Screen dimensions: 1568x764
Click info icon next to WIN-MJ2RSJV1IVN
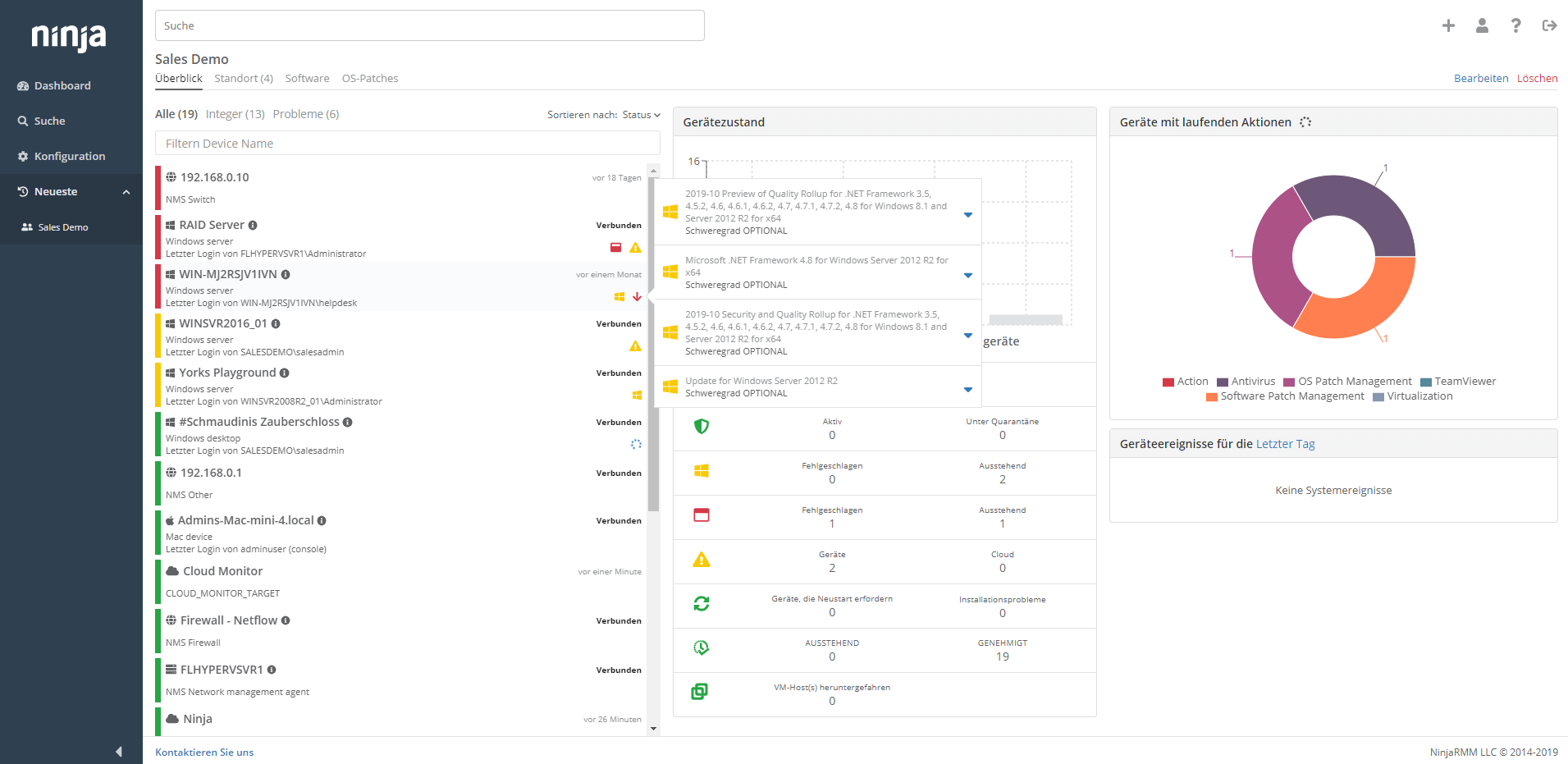tap(286, 275)
